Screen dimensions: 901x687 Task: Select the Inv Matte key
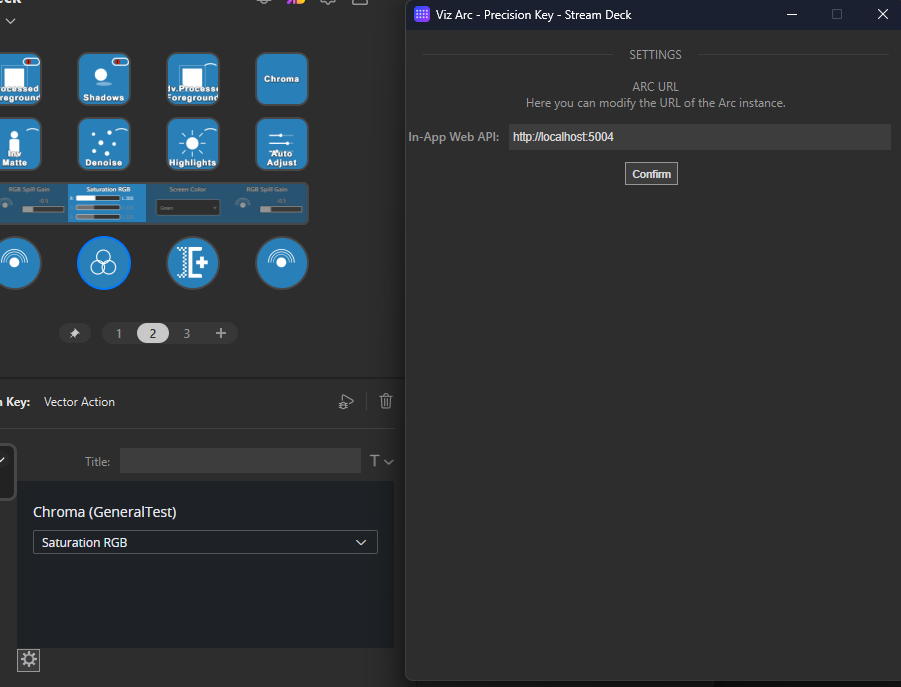coord(20,144)
